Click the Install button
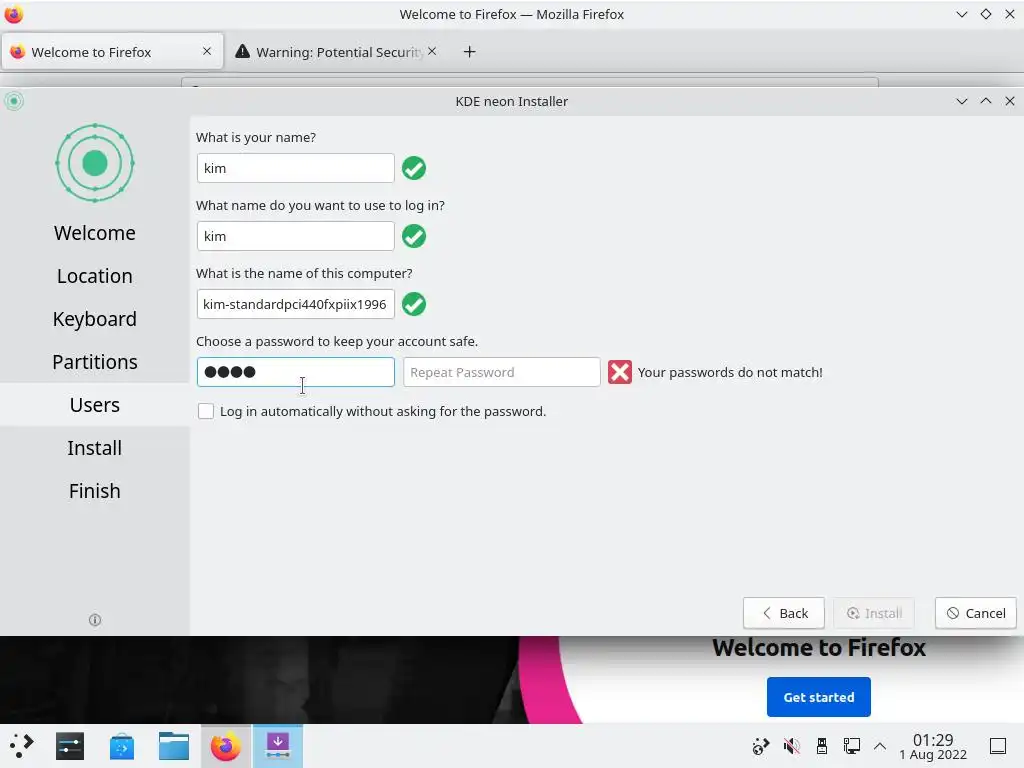Screen dimensions: 1024x768 coord(874,613)
